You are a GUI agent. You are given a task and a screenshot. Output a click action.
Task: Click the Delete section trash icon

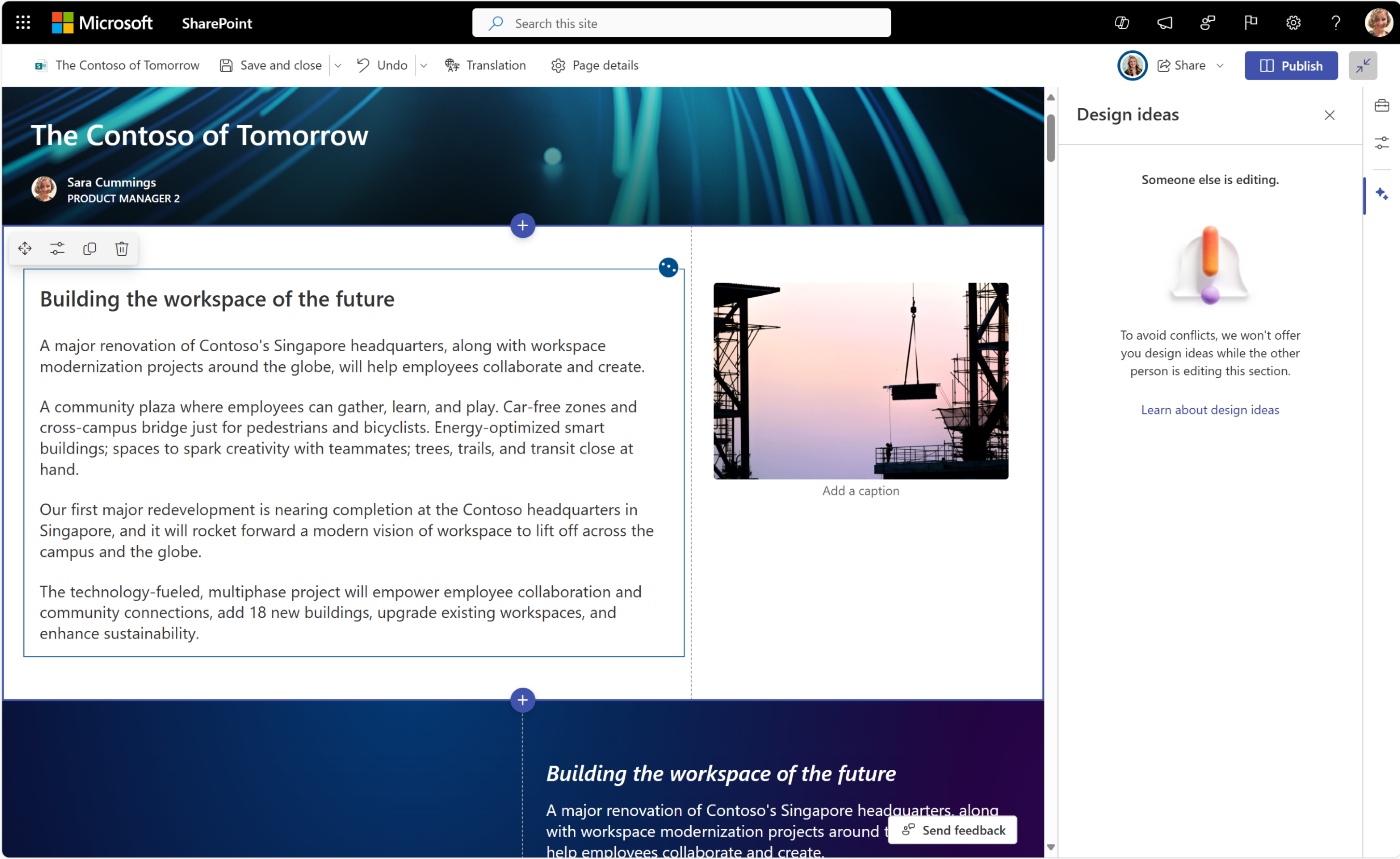(121, 249)
